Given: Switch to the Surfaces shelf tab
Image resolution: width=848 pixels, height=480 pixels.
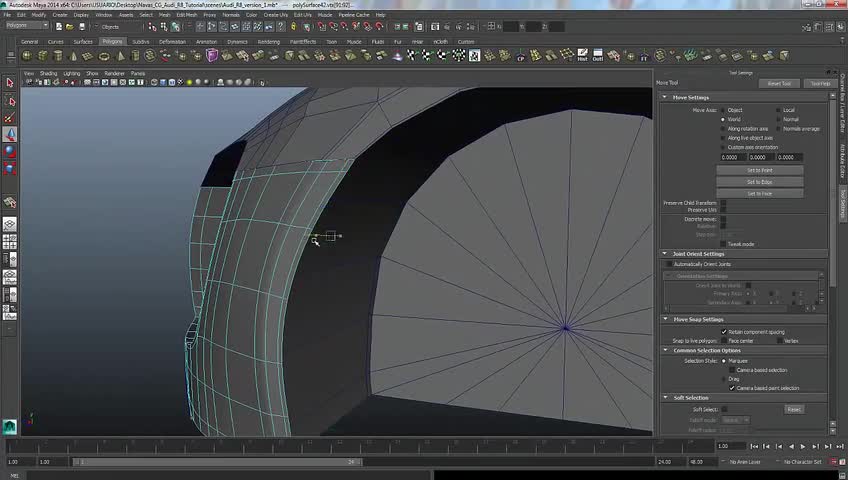Looking at the screenshot, I should [x=83, y=42].
